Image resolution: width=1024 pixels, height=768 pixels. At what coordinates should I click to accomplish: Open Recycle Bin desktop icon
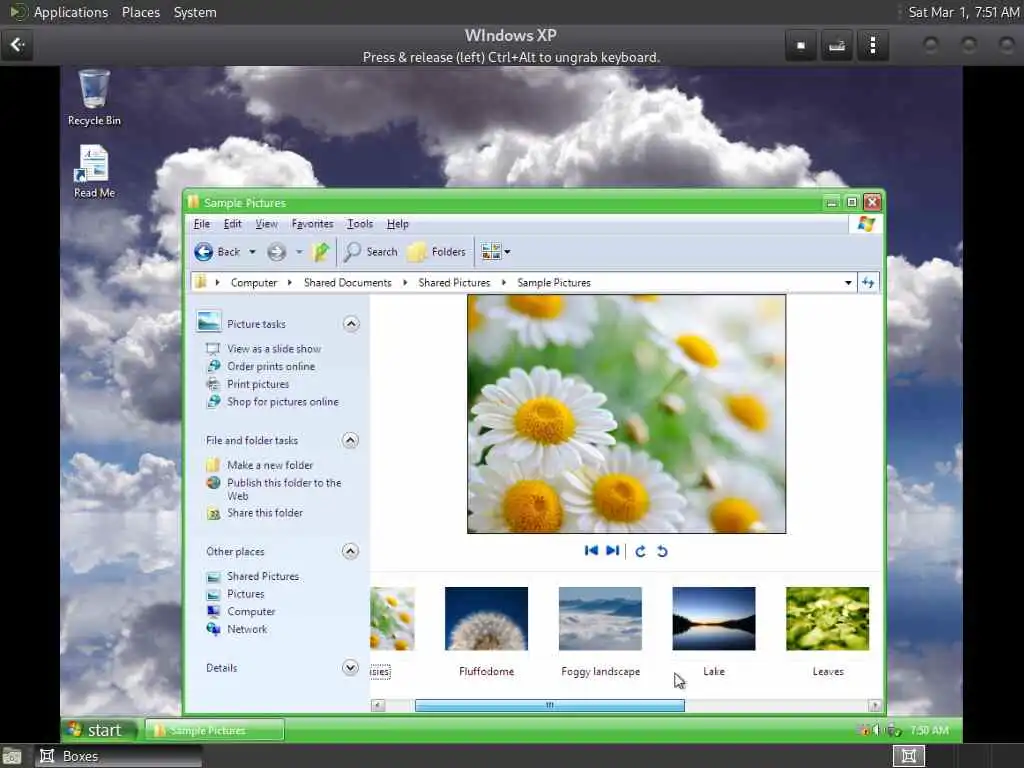(94, 98)
